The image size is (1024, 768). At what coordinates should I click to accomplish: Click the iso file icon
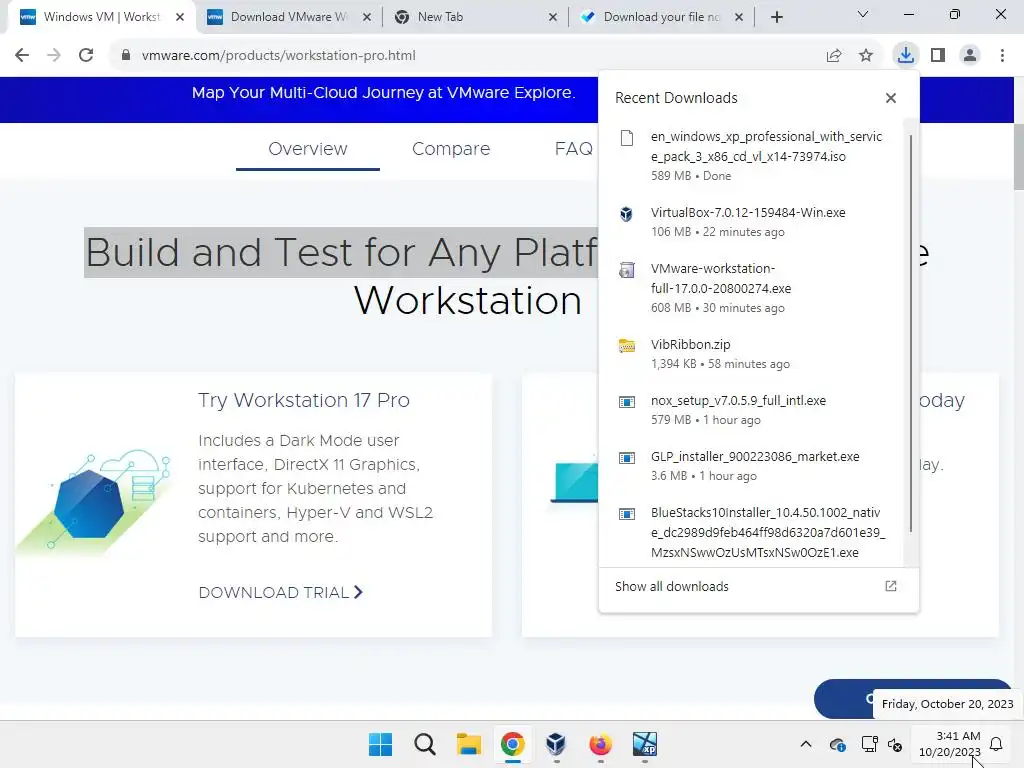(x=626, y=137)
